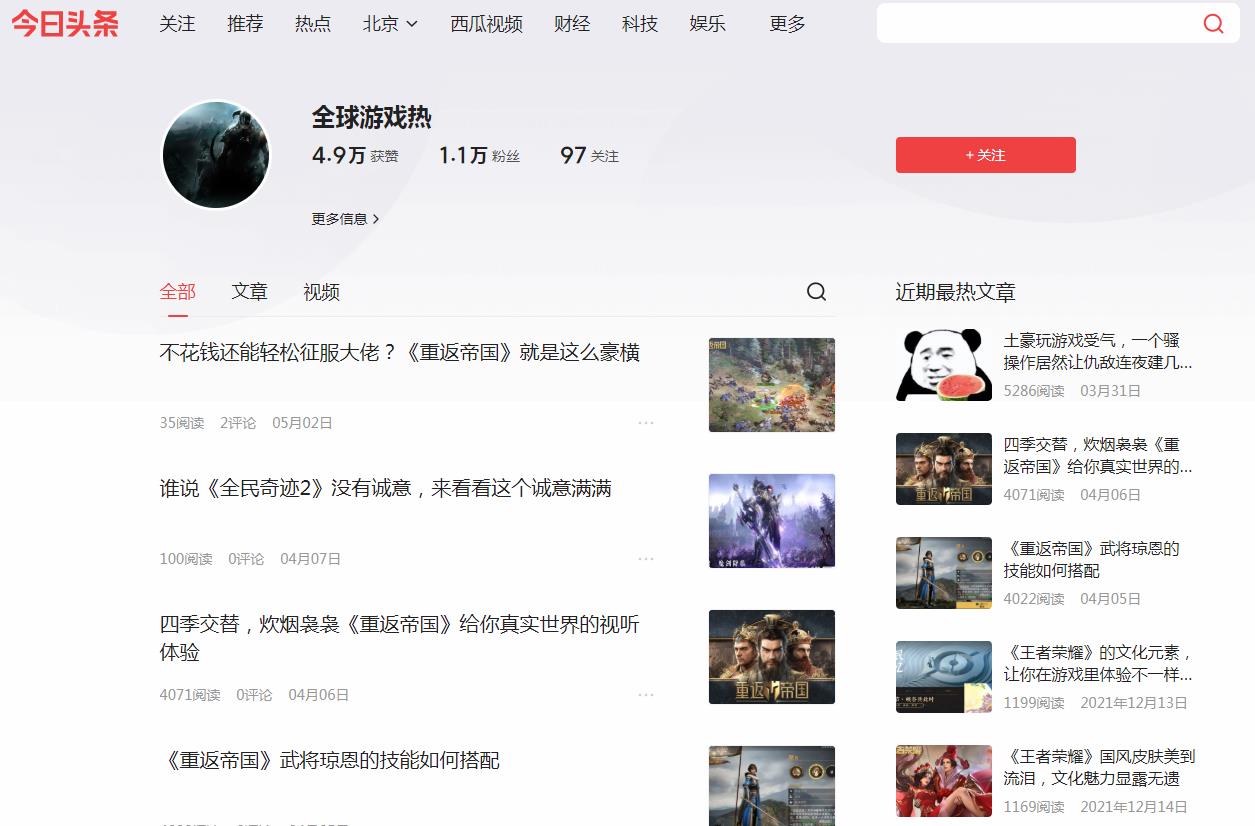Click sidebar thumbnail dated 04月05日
Viewport: 1255px width, 826px height.
944,573
